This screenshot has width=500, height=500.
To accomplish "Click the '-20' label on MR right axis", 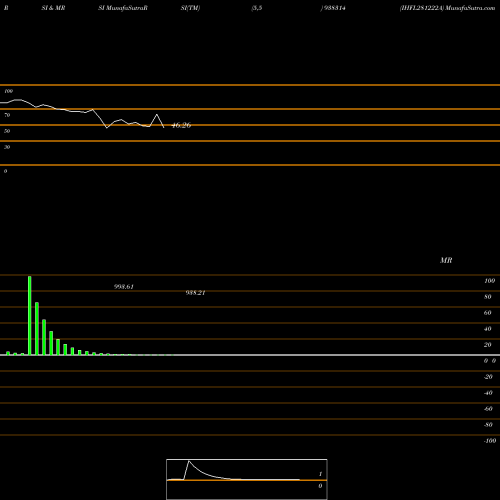I will tap(488, 377).
